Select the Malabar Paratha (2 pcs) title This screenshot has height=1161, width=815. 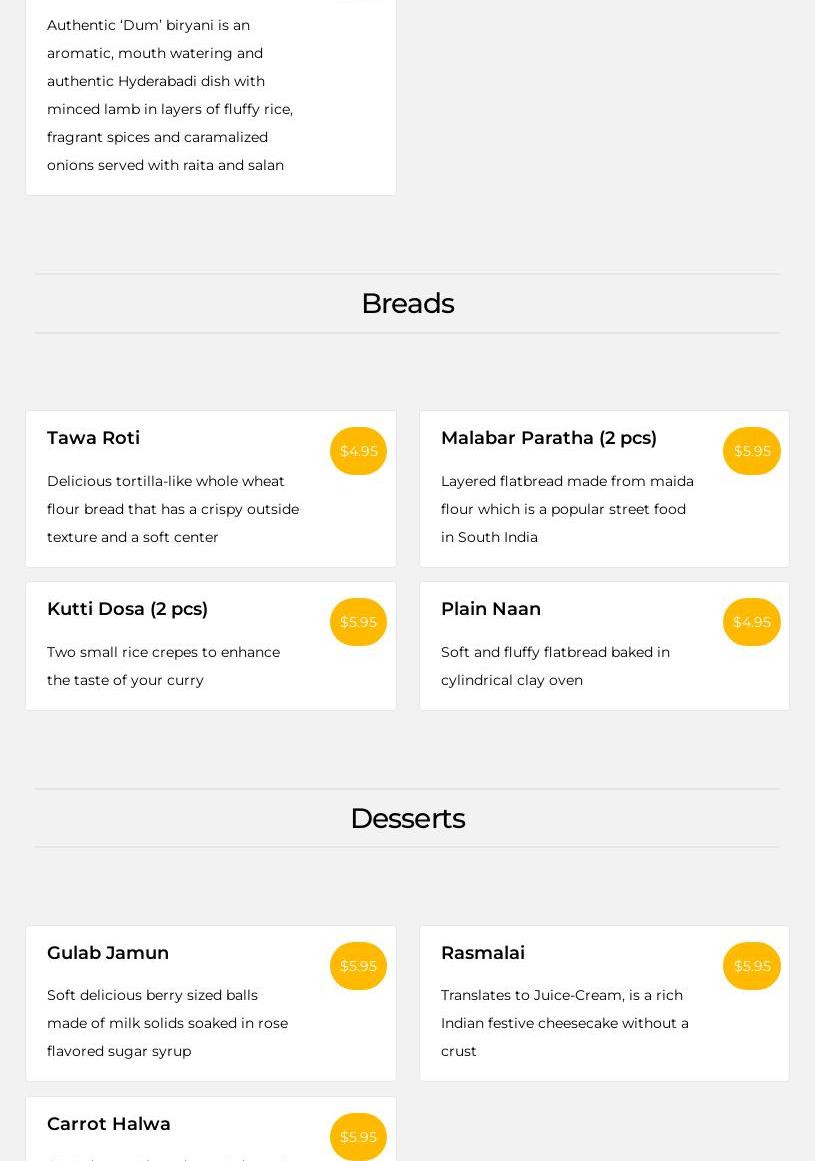tap(548, 438)
